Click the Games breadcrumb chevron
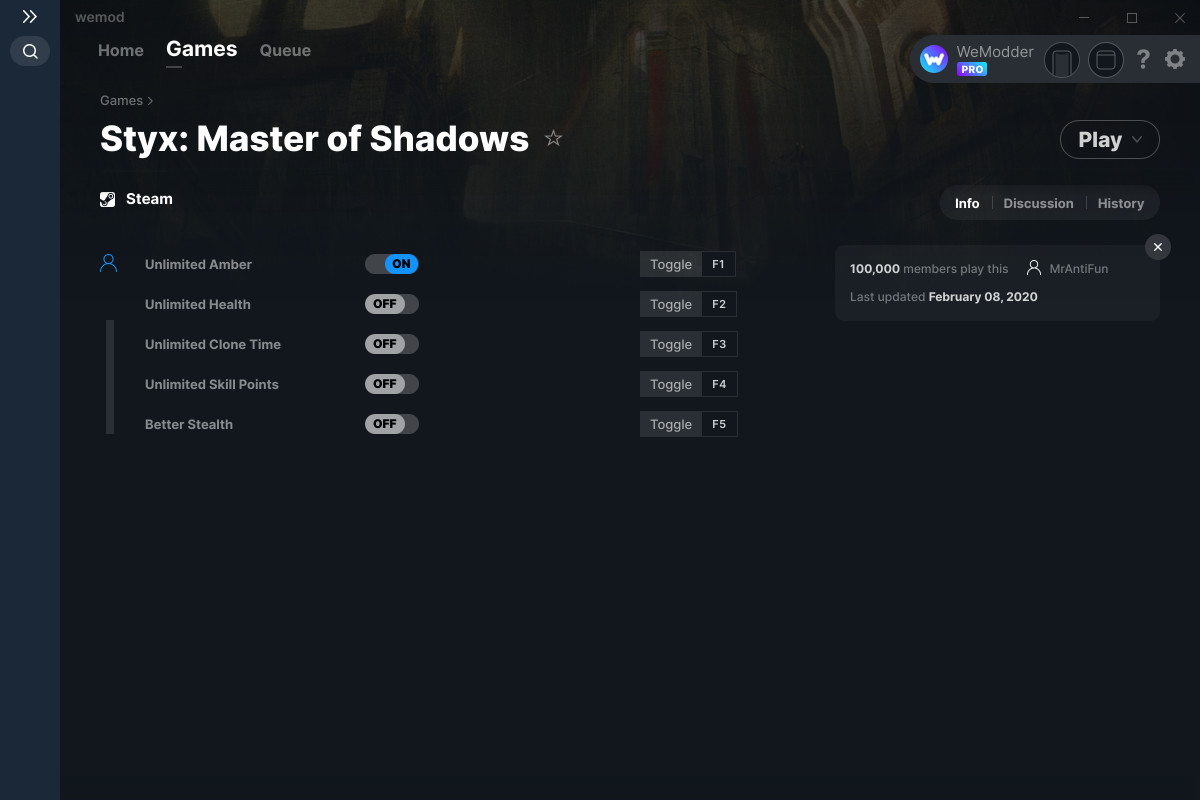The height and width of the screenshot is (800, 1200). click(151, 101)
